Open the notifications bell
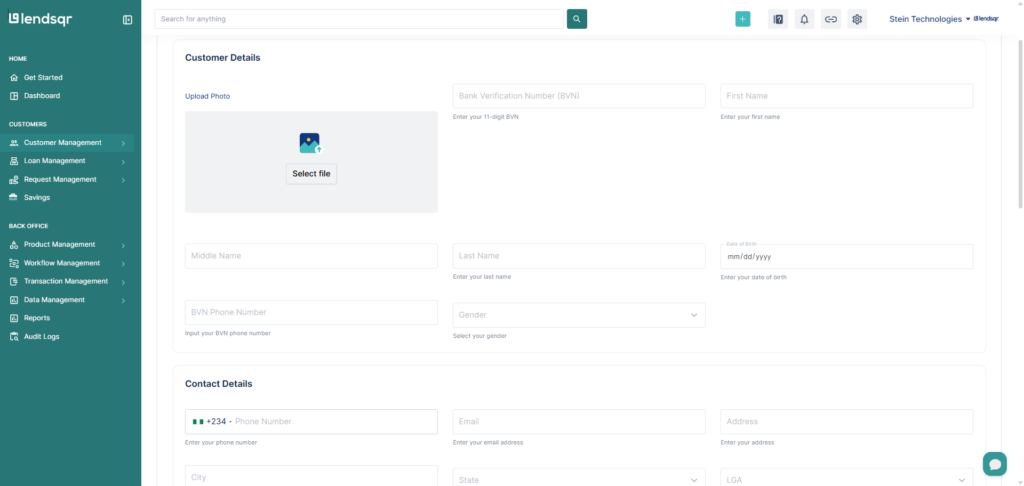Viewport: 1024px width, 486px height. coord(804,19)
